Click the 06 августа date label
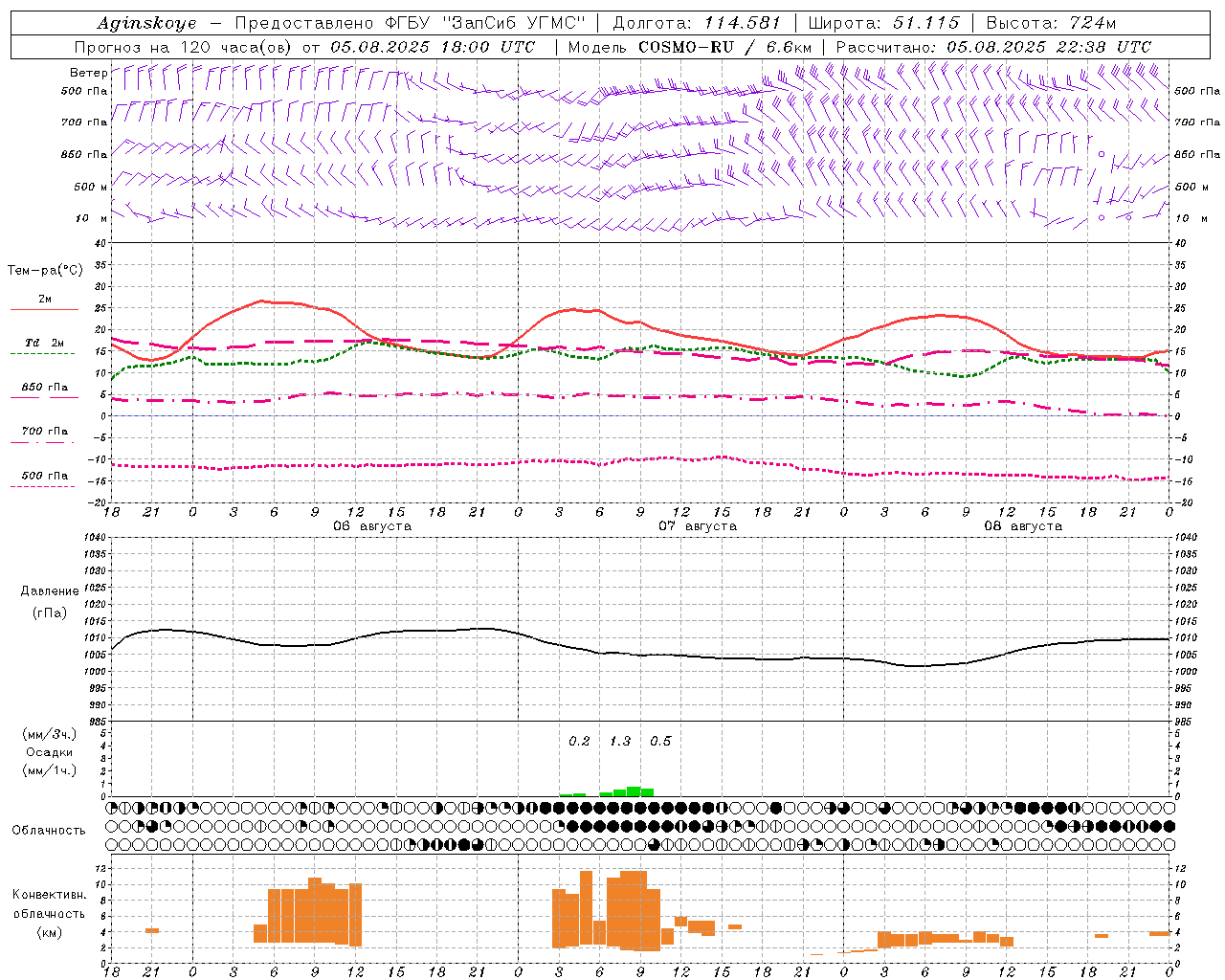Viewport: 1225px width, 980px height. (x=372, y=526)
